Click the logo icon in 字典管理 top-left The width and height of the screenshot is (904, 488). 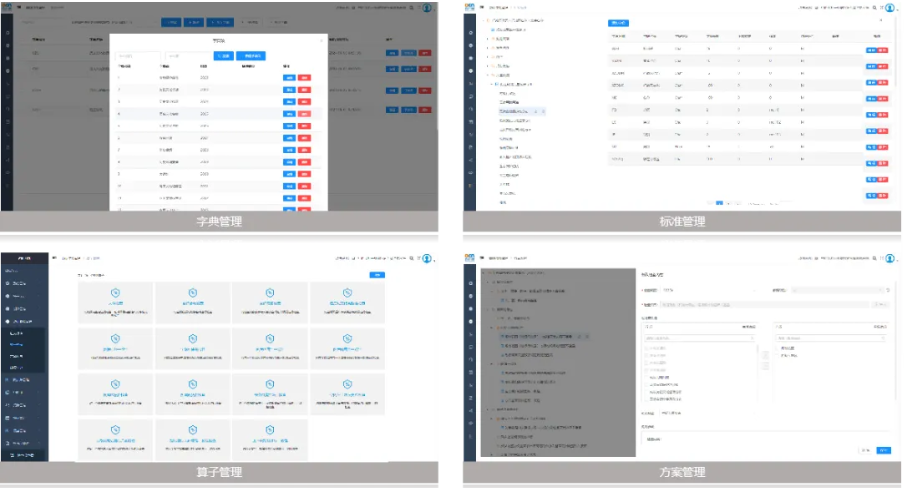[8, 6]
